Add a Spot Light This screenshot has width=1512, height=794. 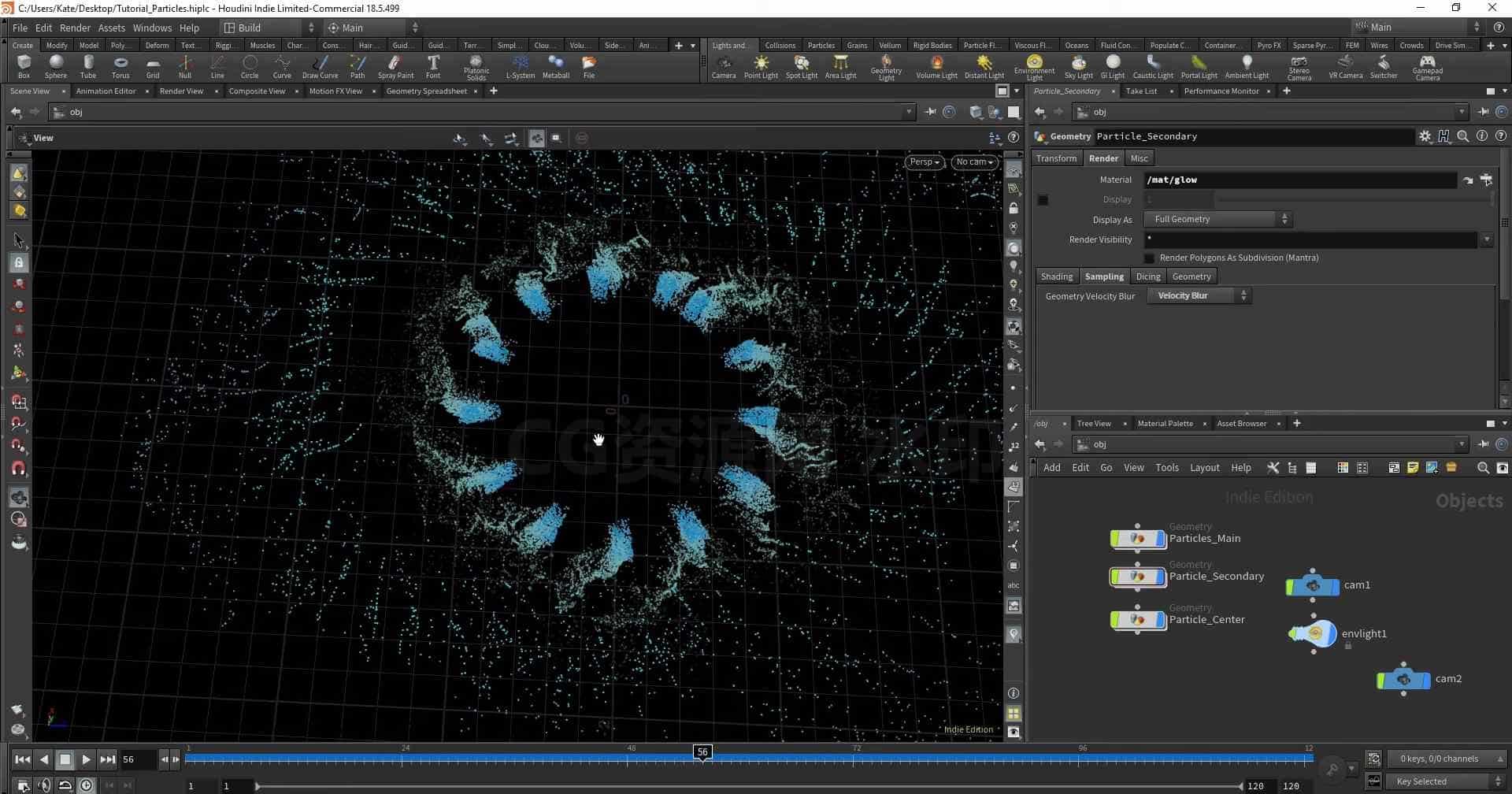pos(802,67)
